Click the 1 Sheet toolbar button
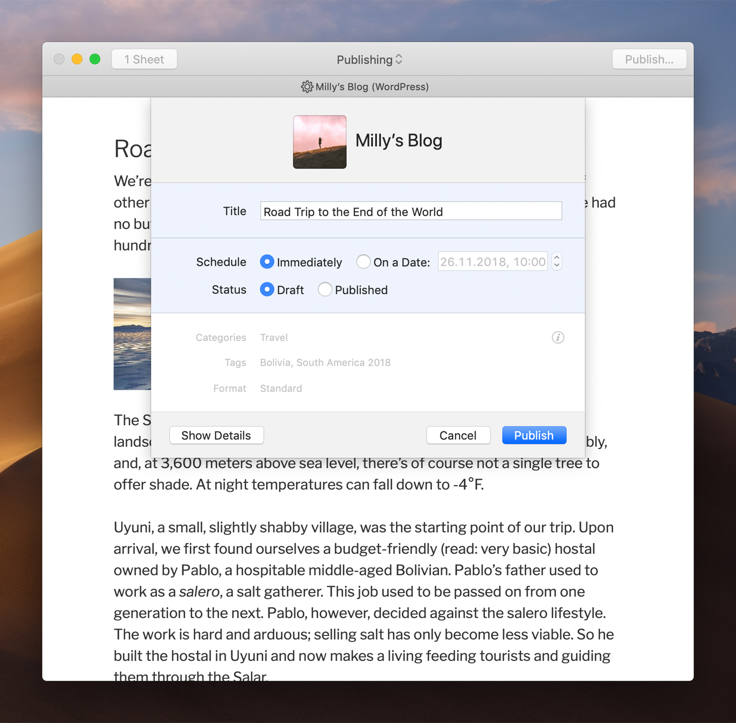This screenshot has width=736, height=723. point(144,60)
